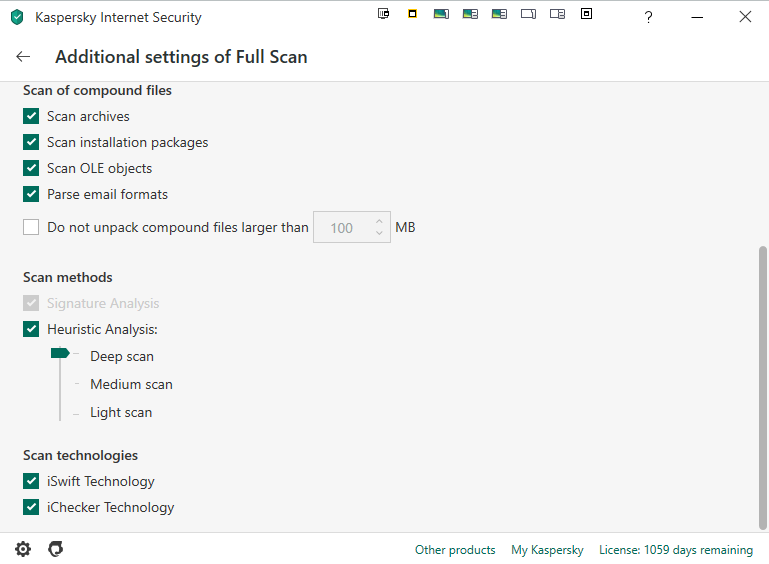Decrease the MB size with down arrow
This screenshot has height=564, width=769.
pos(379,234)
